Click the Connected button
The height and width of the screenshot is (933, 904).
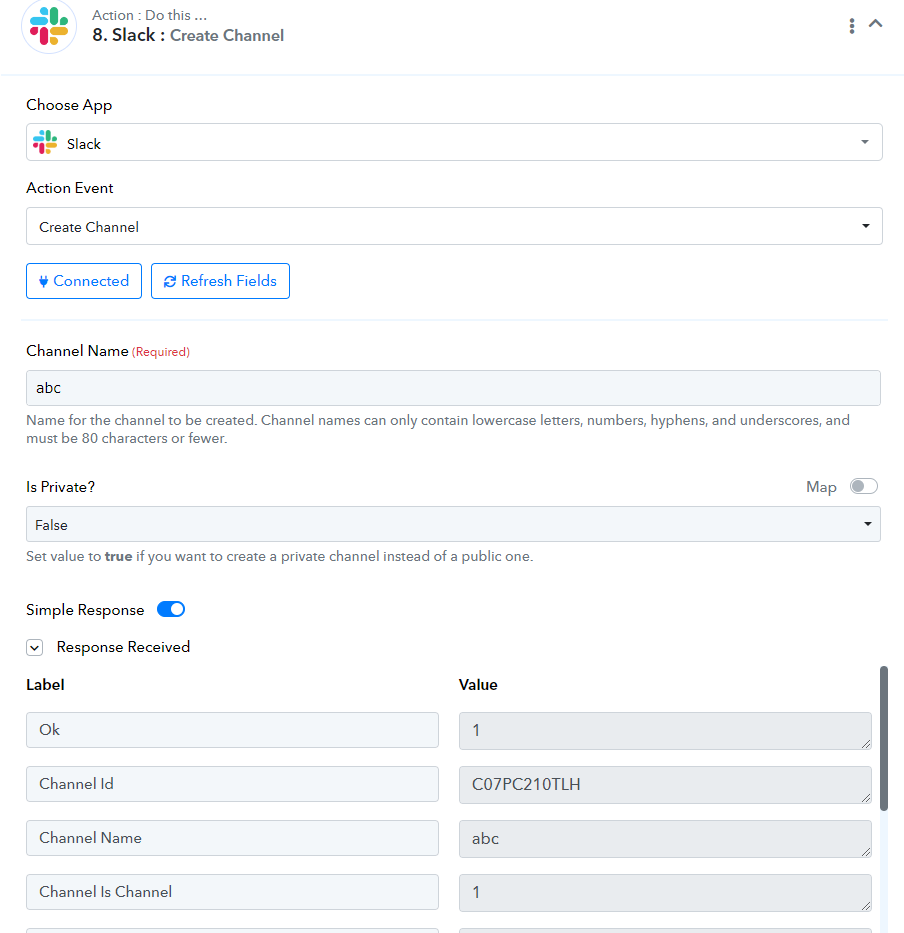(84, 281)
